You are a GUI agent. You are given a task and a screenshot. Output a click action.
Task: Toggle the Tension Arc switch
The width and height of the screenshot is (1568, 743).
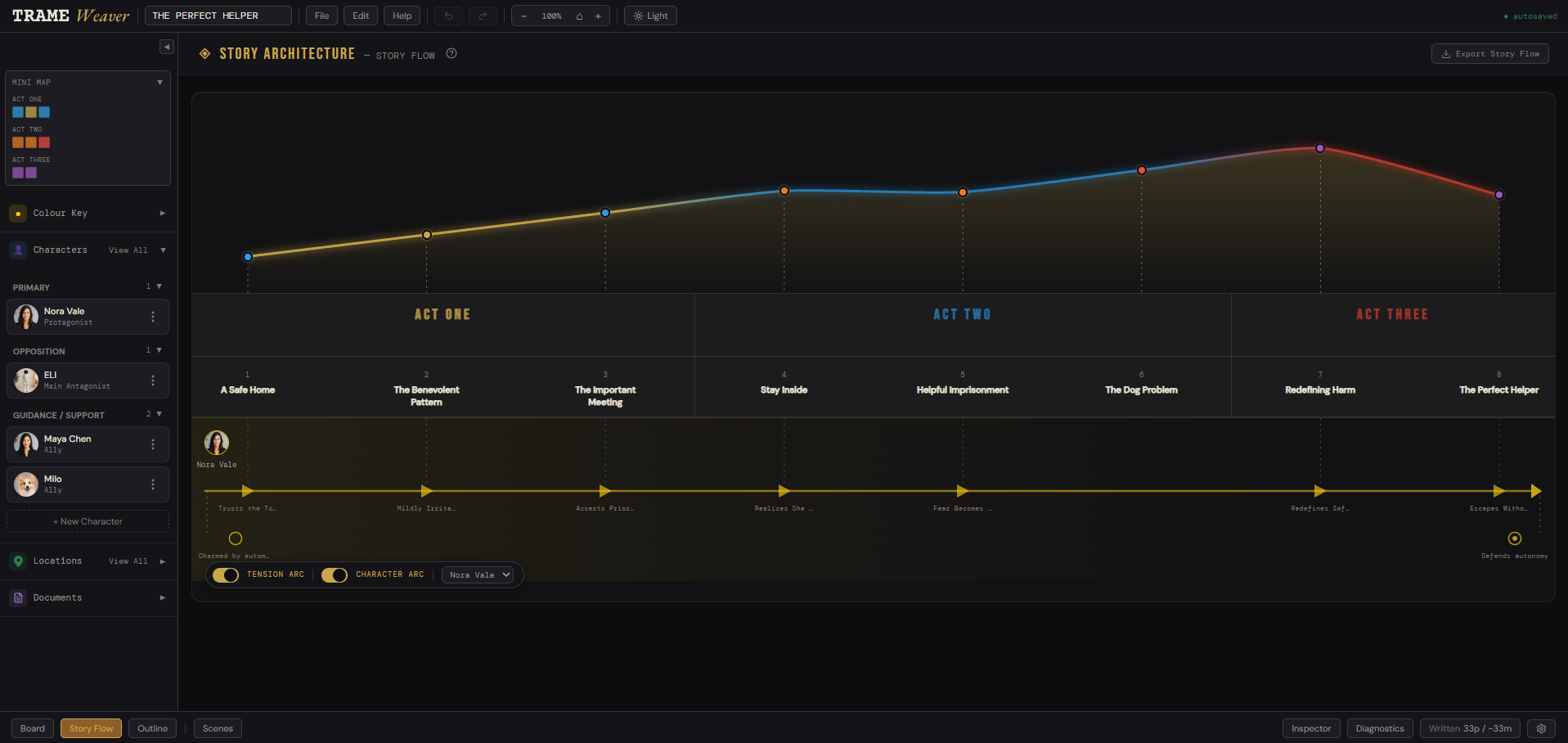226,575
